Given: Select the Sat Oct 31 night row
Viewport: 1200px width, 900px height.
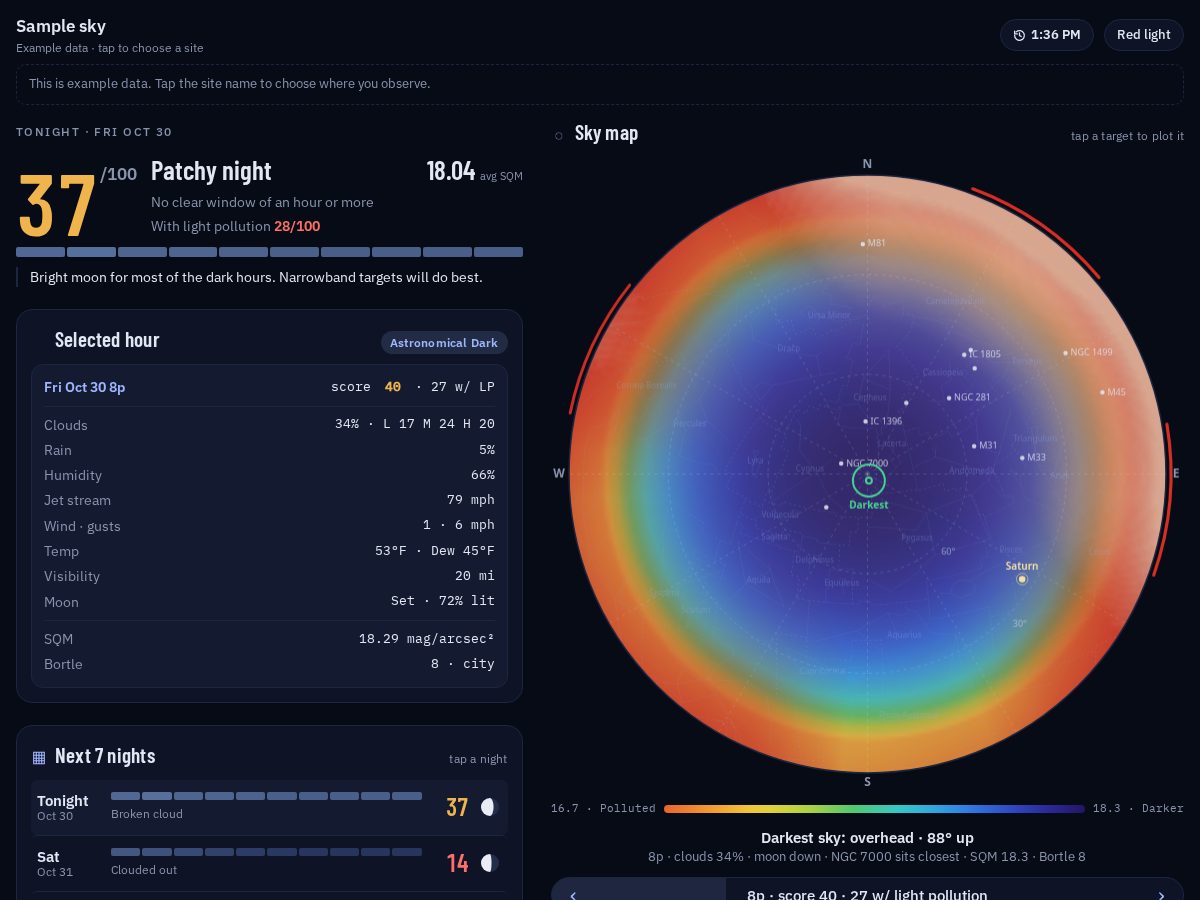Looking at the screenshot, I should point(269,863).
